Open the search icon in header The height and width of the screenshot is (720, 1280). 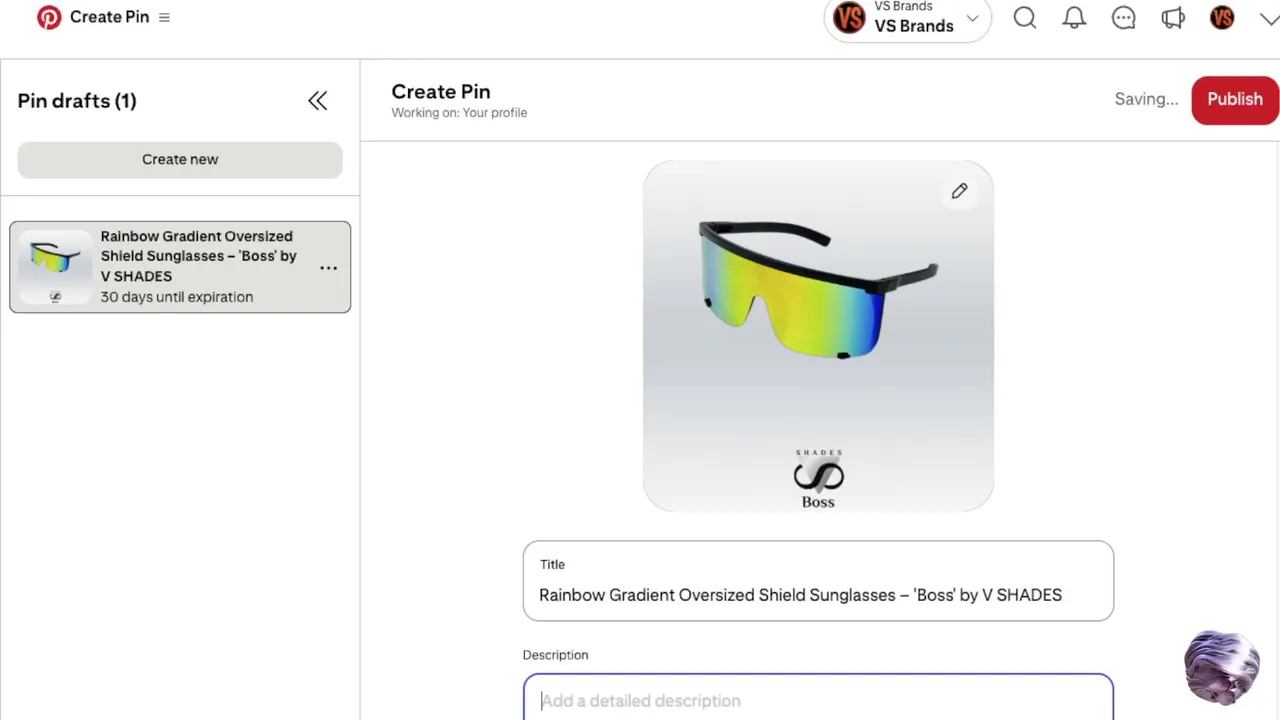(x=1024, y=18)
